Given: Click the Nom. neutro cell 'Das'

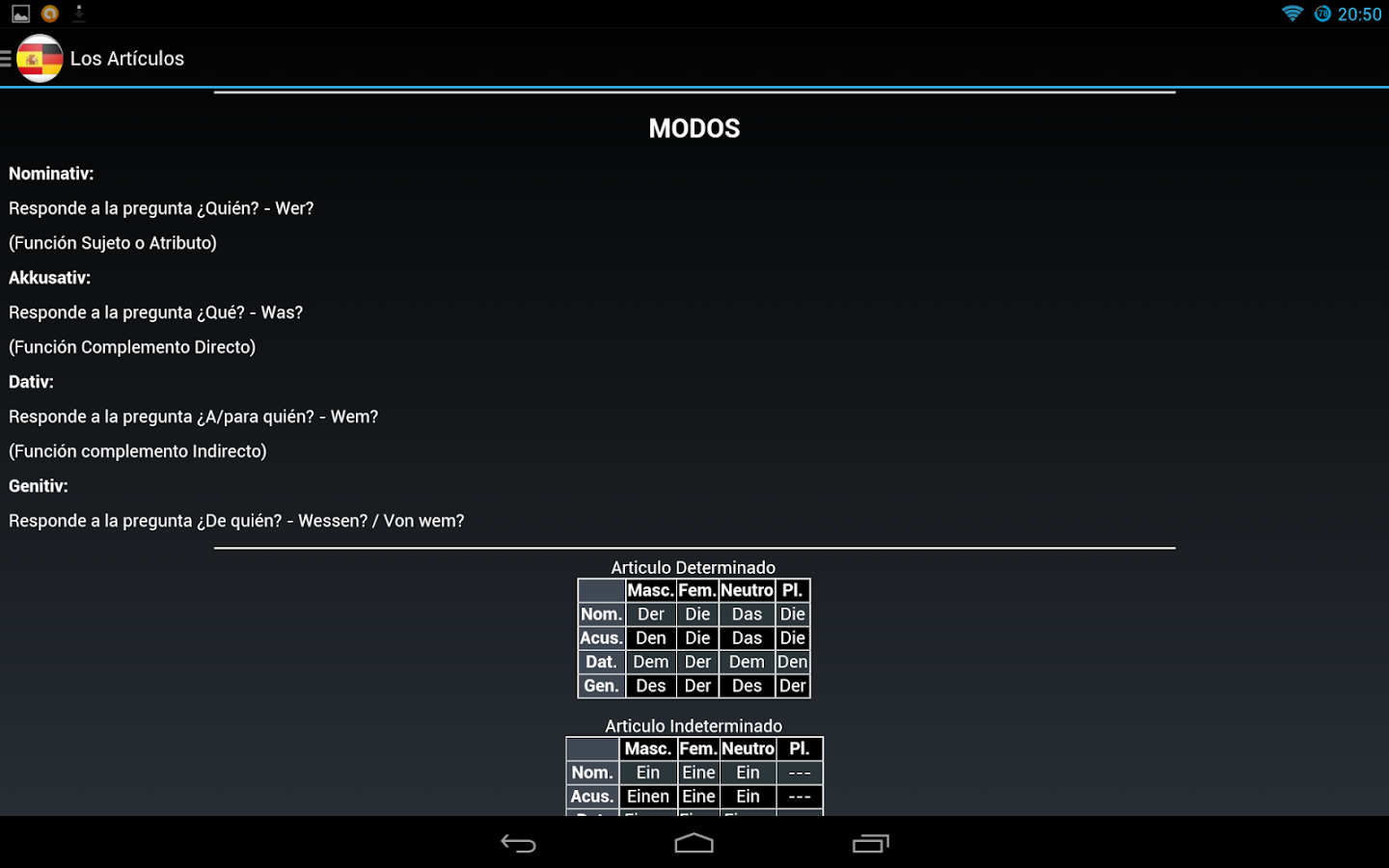Looking at the screenshot, I should pyautogui.click(x=747, y=614).
